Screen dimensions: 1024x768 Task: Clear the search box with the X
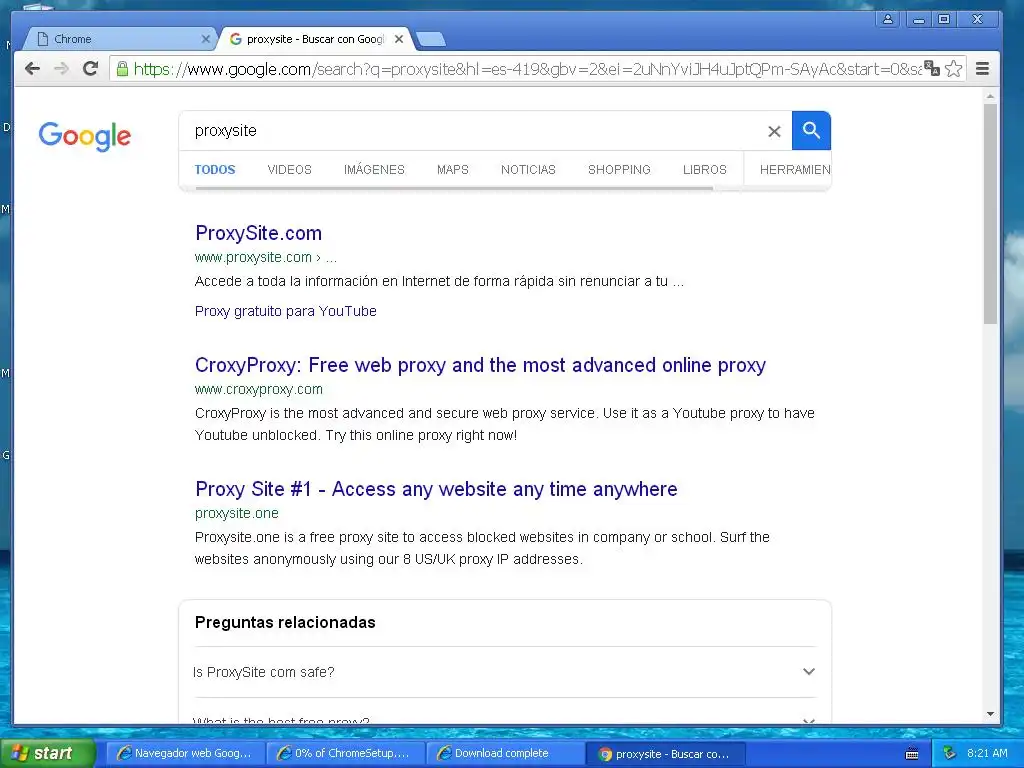pyautogui.click(x=774, y=131)
